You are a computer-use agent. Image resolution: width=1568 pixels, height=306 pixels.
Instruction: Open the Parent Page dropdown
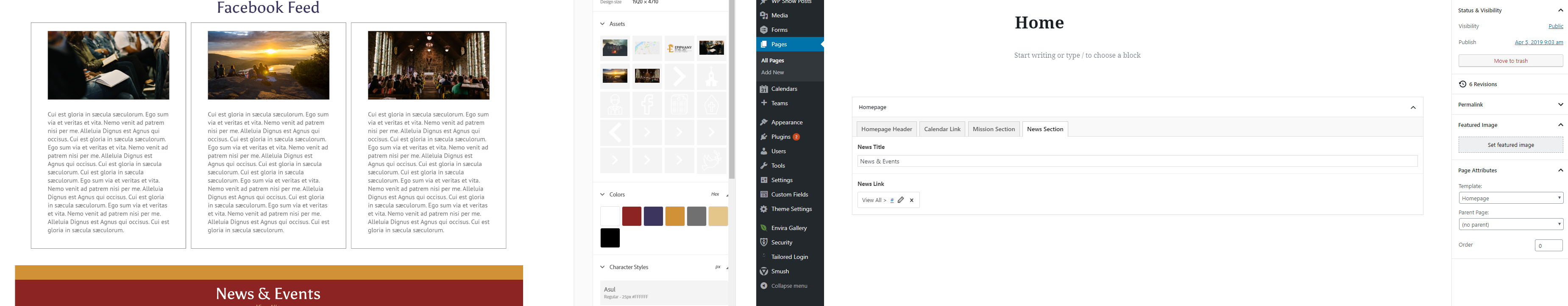pos(1510,225)
